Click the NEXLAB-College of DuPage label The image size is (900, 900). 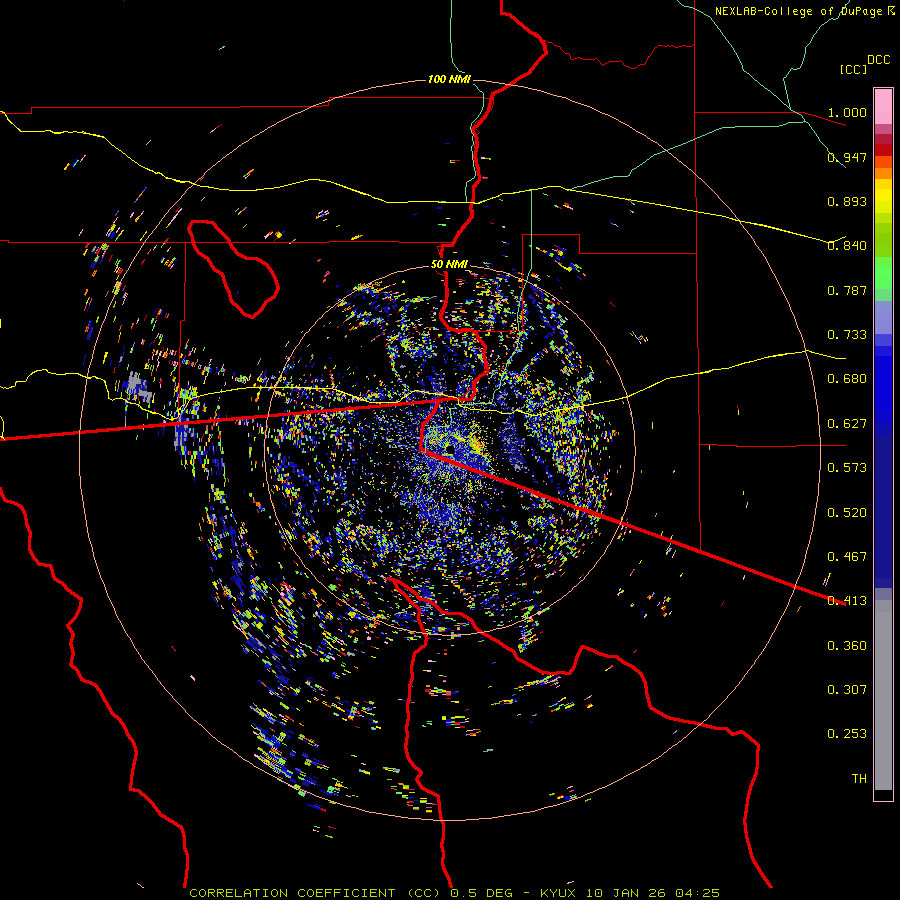click(x=800, y=11)
